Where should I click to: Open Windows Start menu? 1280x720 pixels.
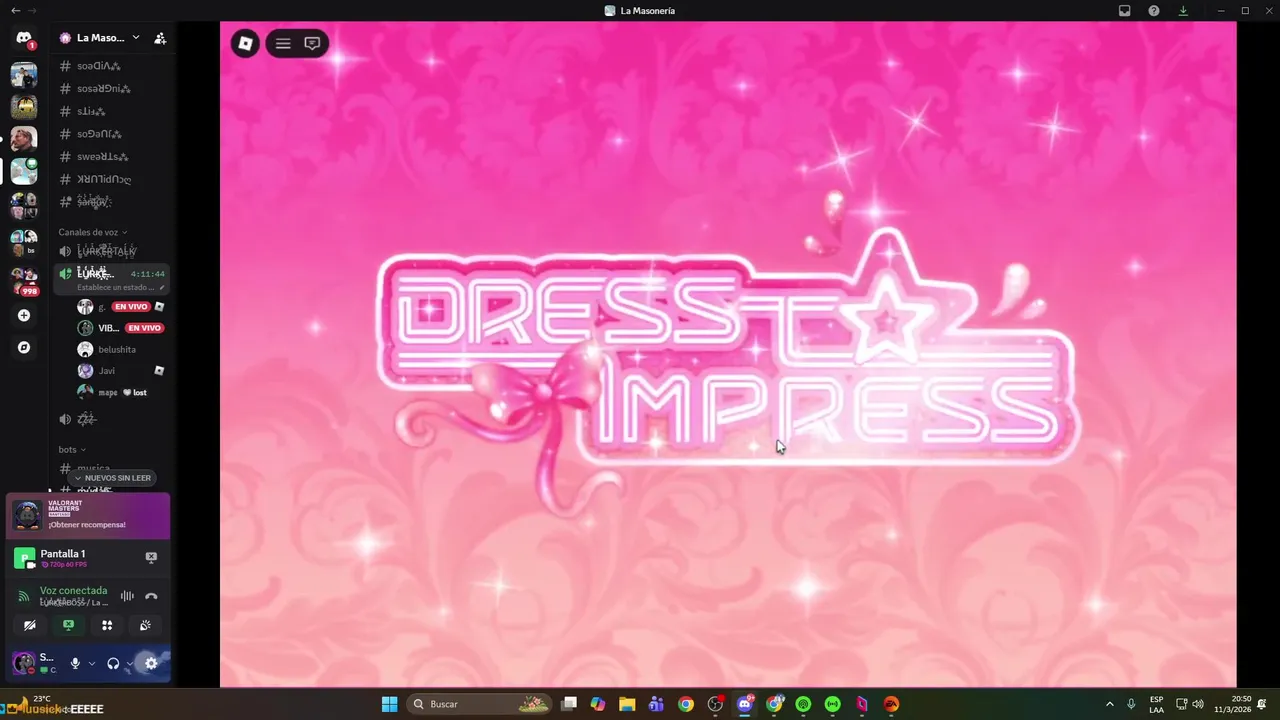coord(390,704)
